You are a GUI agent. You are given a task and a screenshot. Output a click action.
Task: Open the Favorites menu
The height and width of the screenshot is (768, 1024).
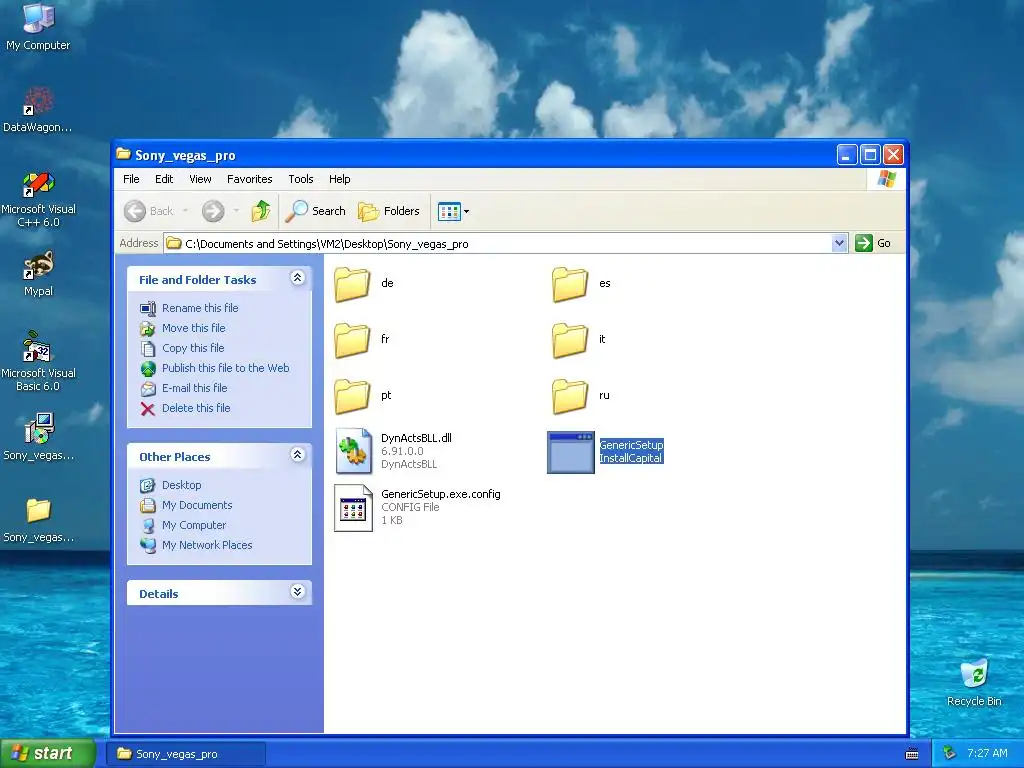(249, 179)
